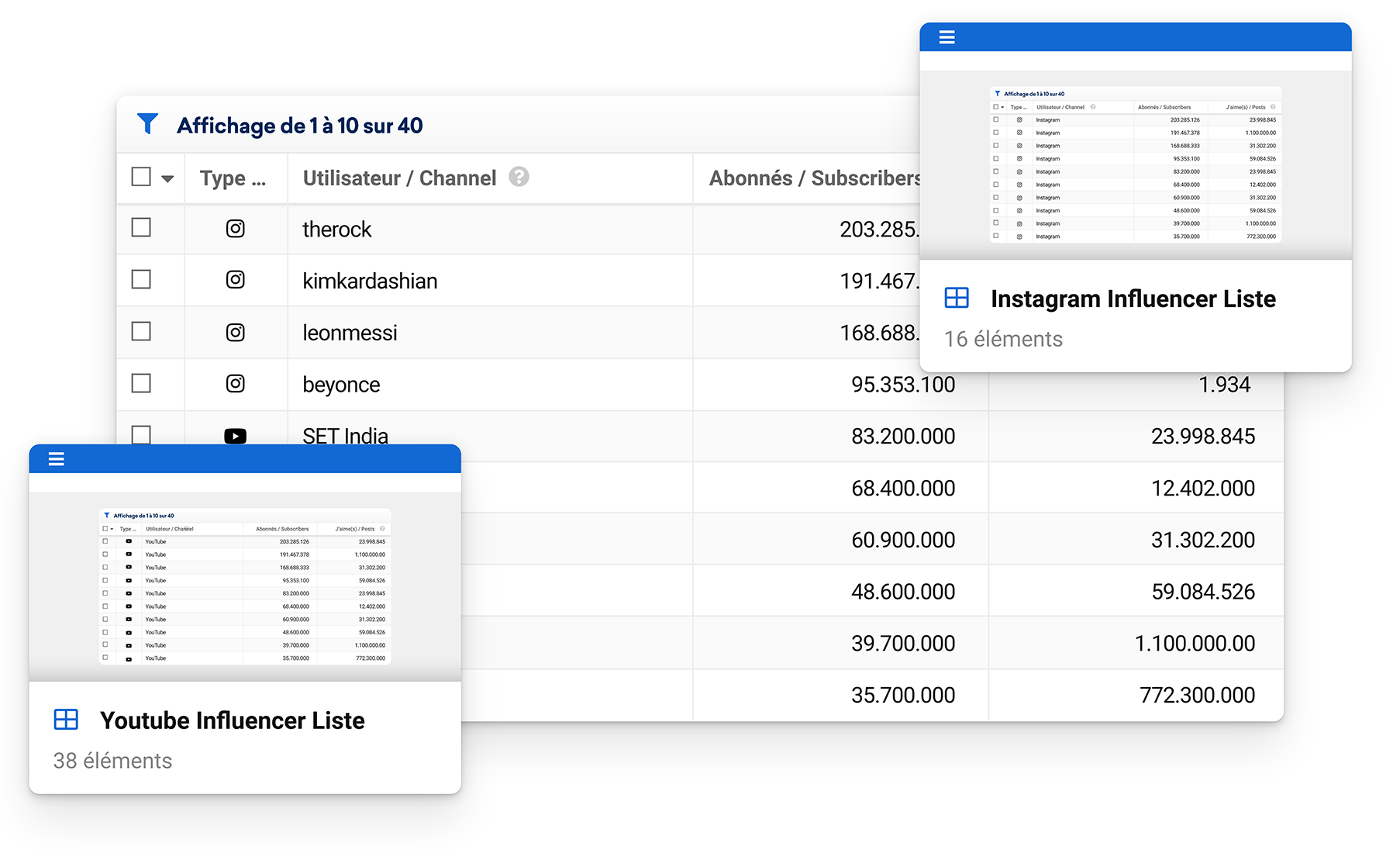Image resolution: width=1400 pixels, height=850 pixels.
Task: Click the 'Affichage de 1 à 10 sur 40' heading
Action: 300,126
